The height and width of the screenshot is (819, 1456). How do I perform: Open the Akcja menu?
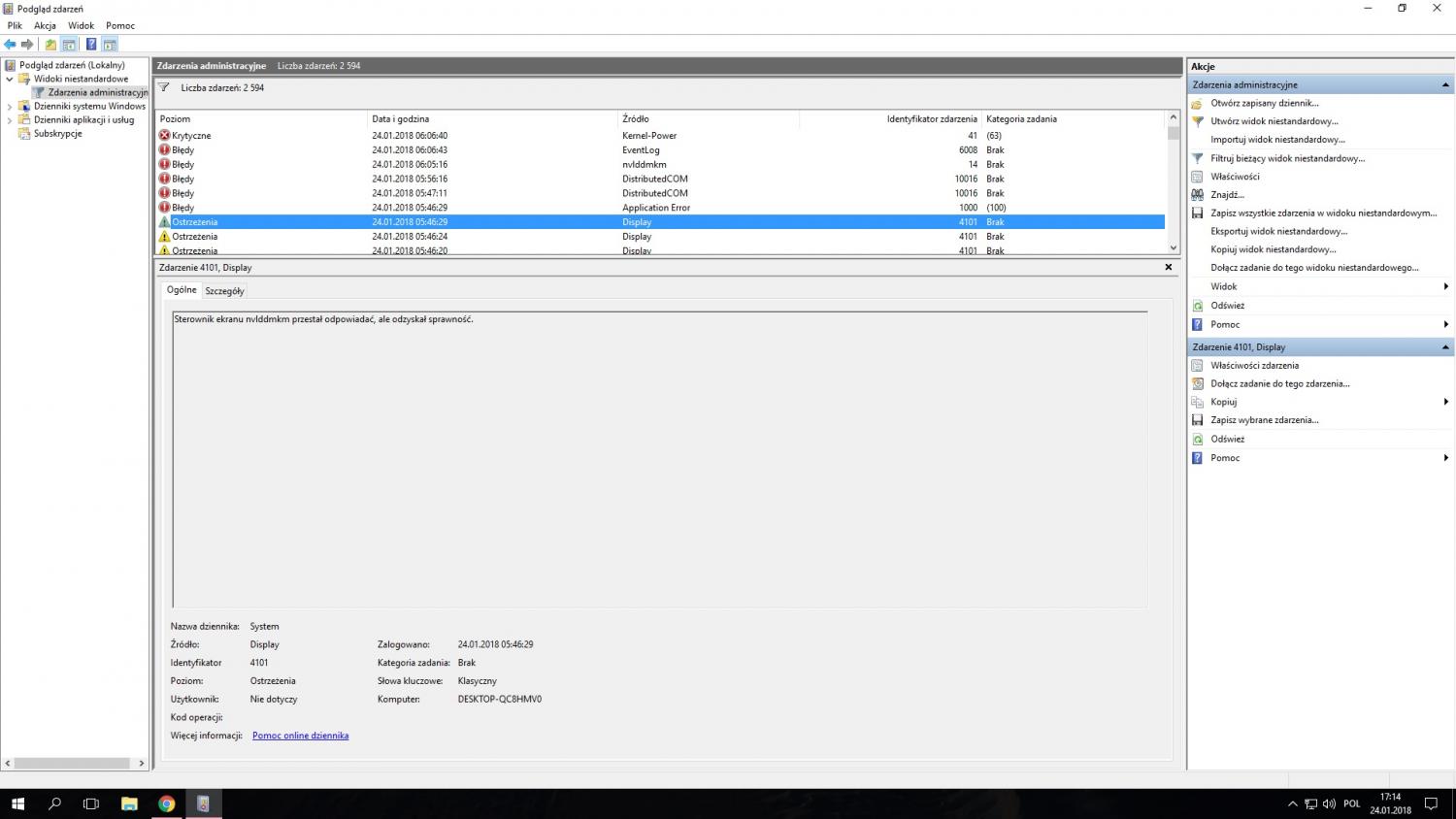[45, 25]
